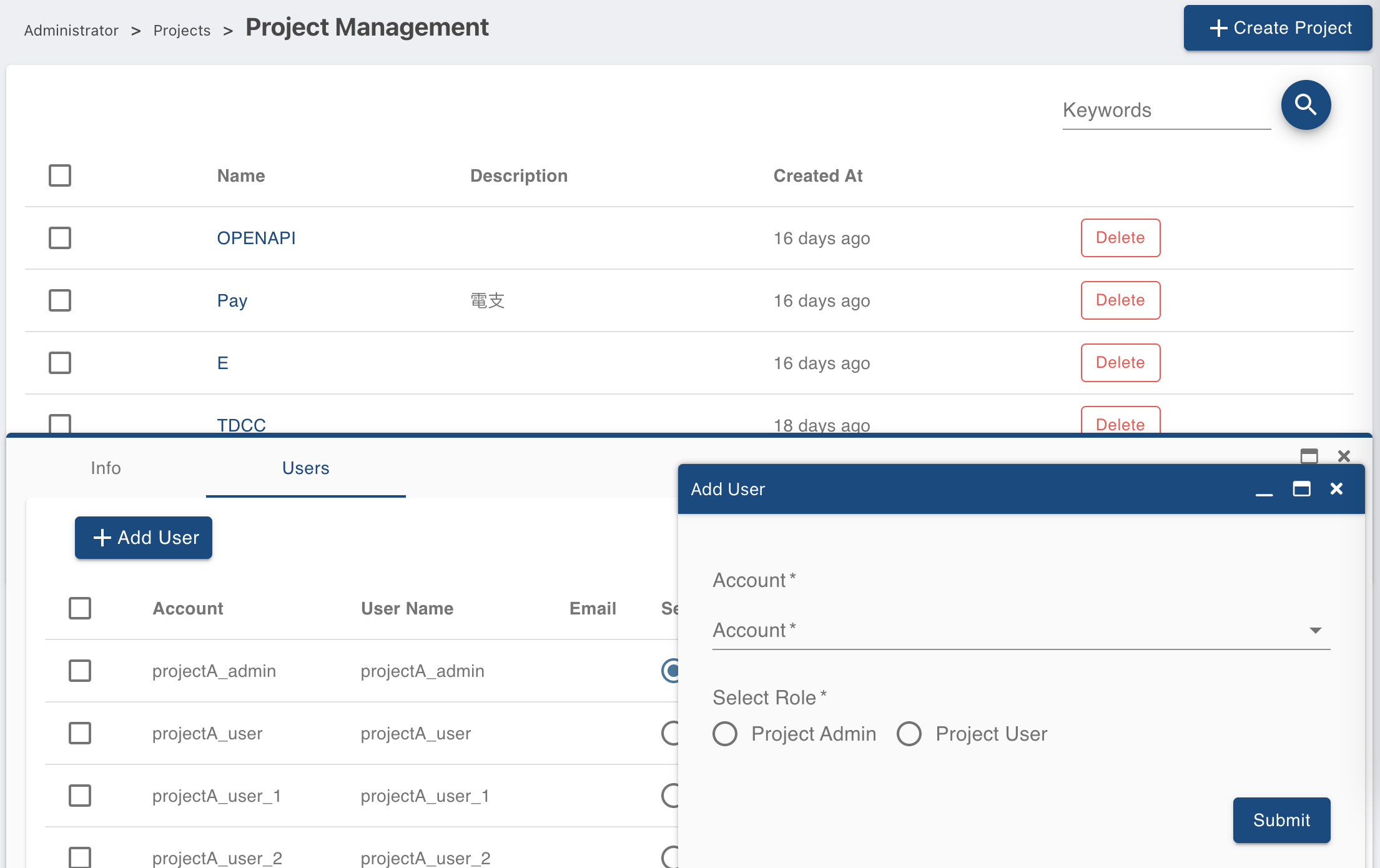Check the projectA_admin user checkbox

point(80,671)
